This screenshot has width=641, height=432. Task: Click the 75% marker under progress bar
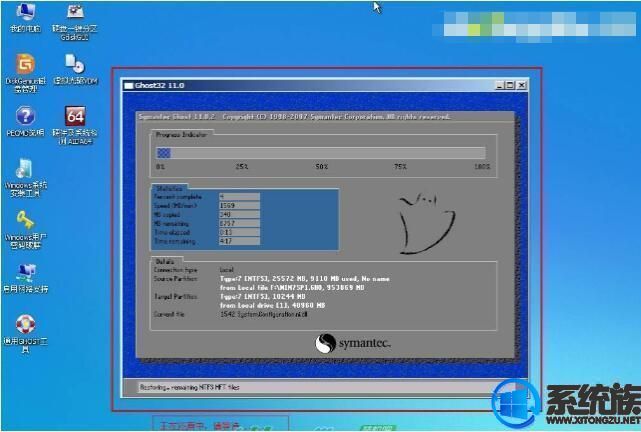tap(400, 167)
